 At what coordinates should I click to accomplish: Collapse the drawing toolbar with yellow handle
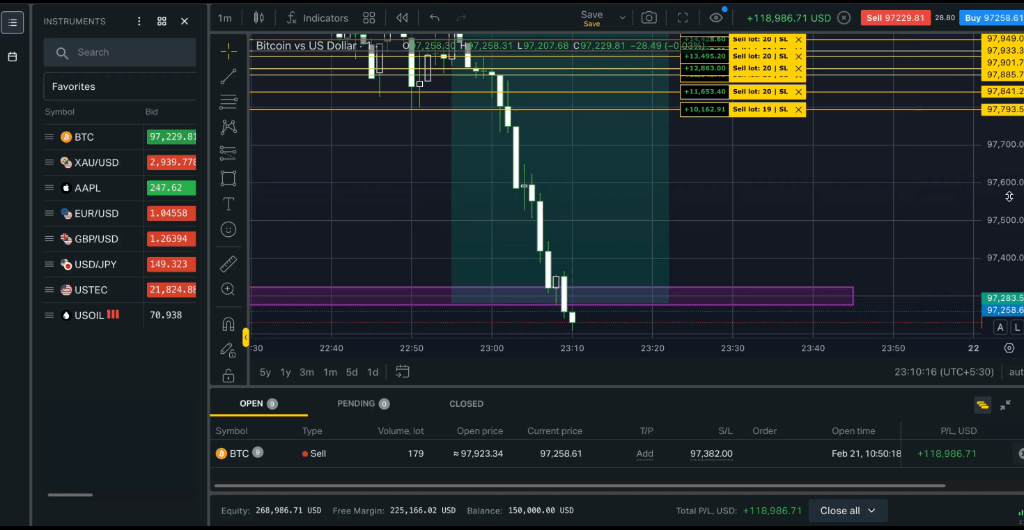[246, 337]
